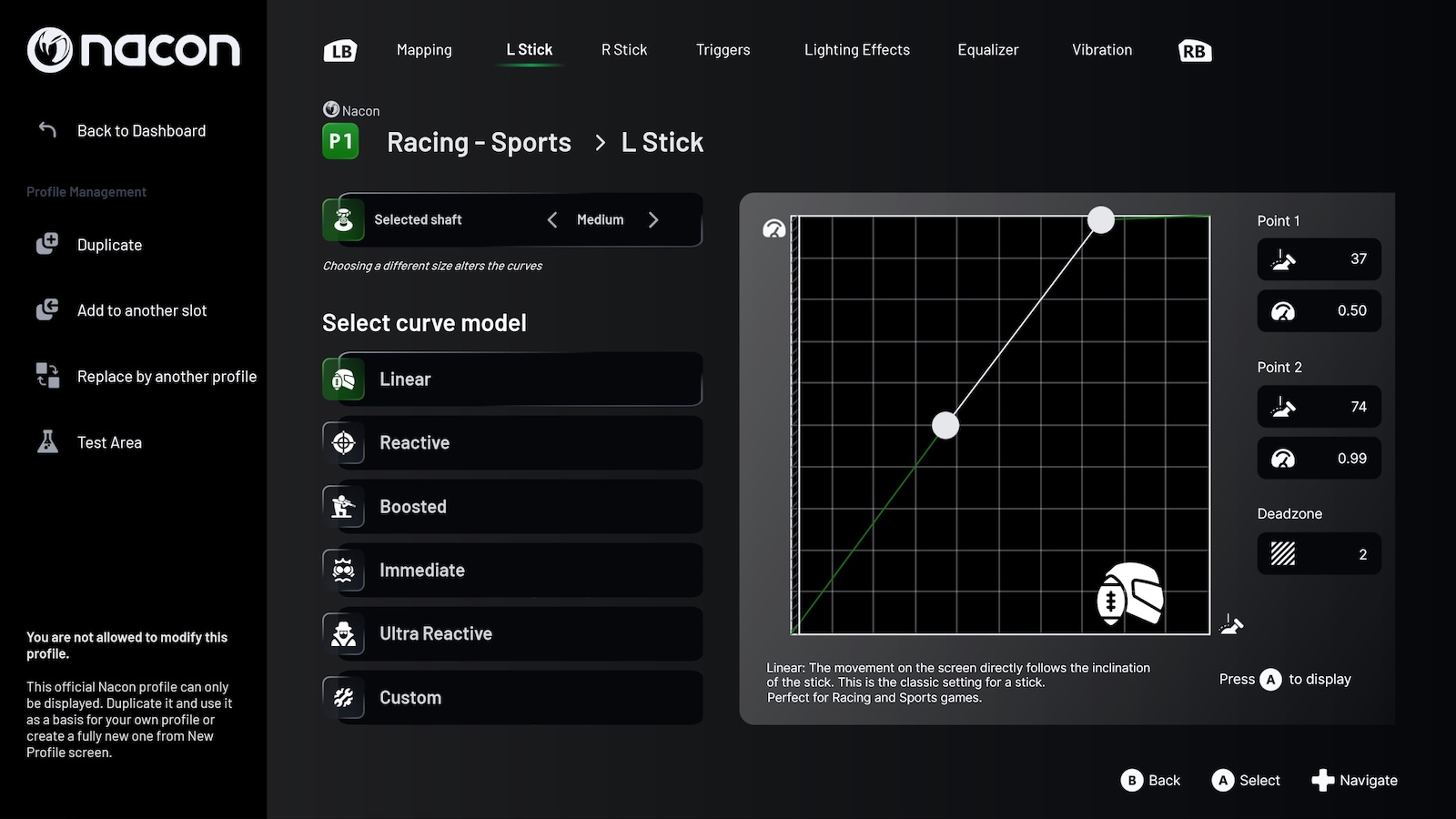Screen dimensions: 1456x819
Task: Click the Duplicate profile icon
Action: (x=47, y=244)
